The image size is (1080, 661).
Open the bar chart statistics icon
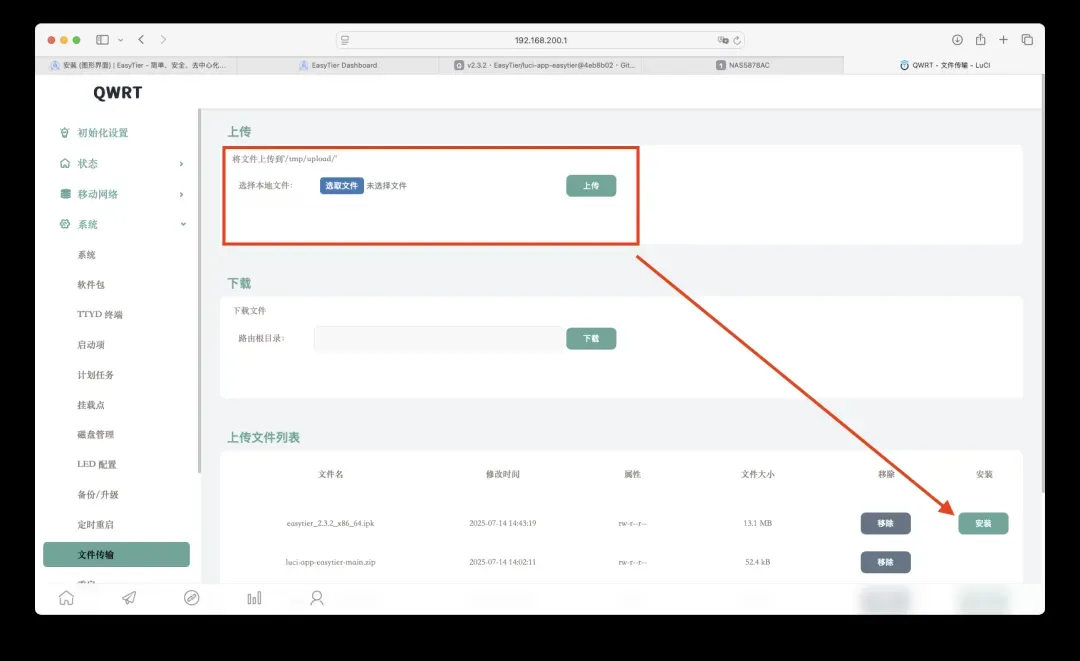pos(254,598)
